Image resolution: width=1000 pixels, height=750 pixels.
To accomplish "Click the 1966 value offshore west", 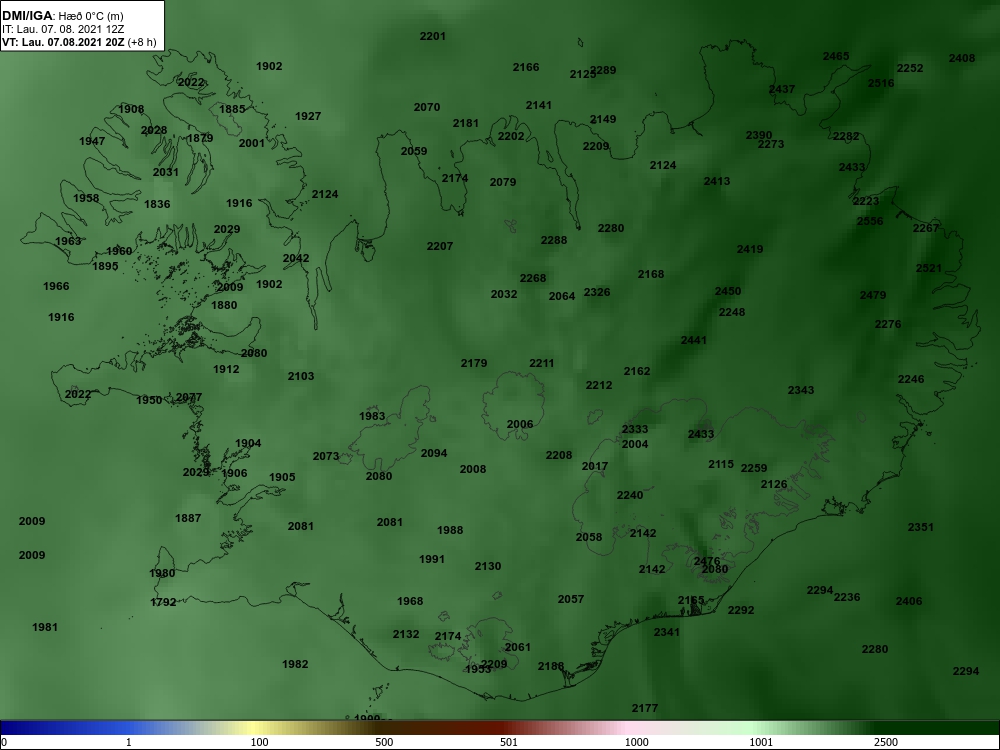I will (55, 286).
